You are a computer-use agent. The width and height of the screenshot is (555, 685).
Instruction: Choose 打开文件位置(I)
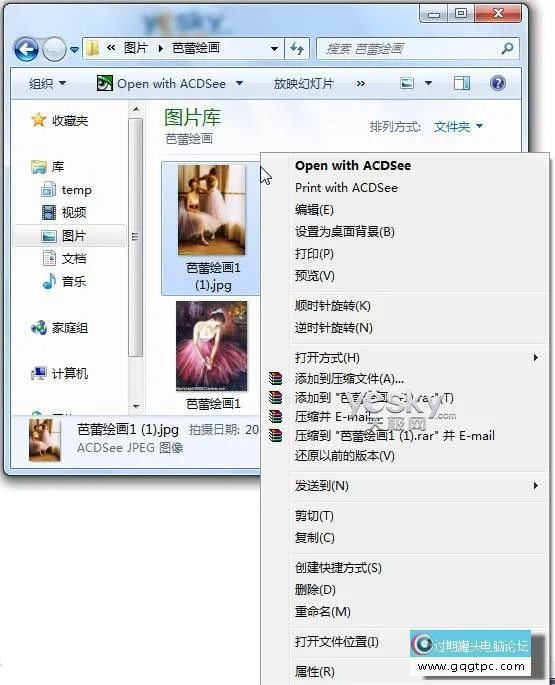tap(337, 642)
